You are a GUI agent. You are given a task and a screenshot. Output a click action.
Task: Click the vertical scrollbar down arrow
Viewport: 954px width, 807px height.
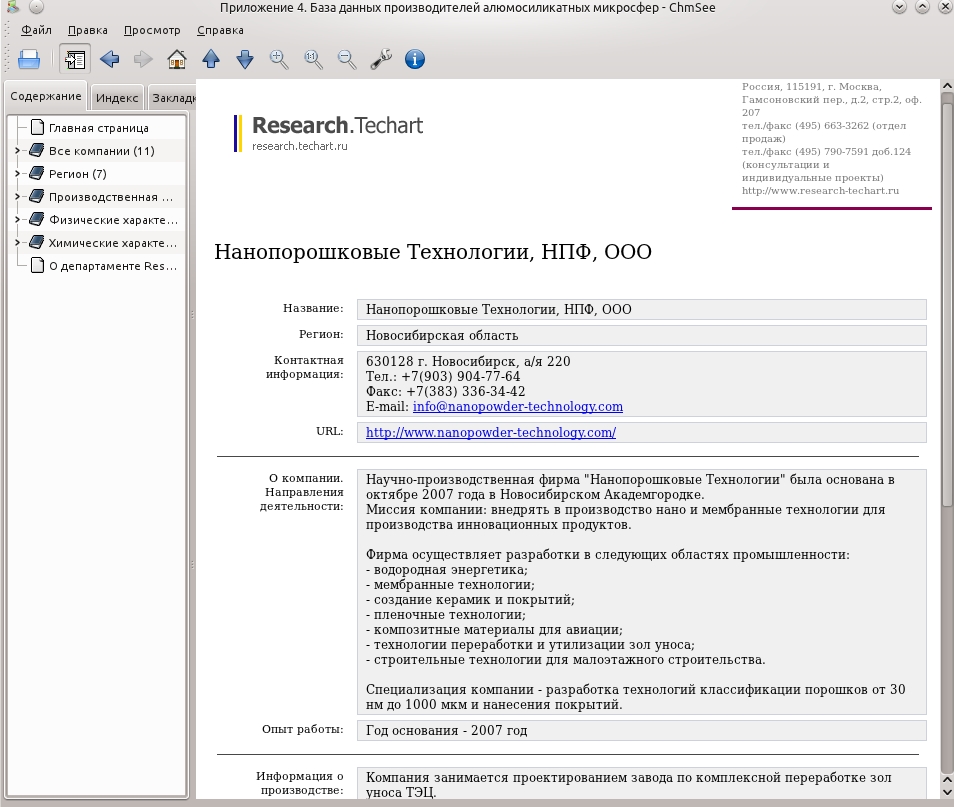(947, 792)
